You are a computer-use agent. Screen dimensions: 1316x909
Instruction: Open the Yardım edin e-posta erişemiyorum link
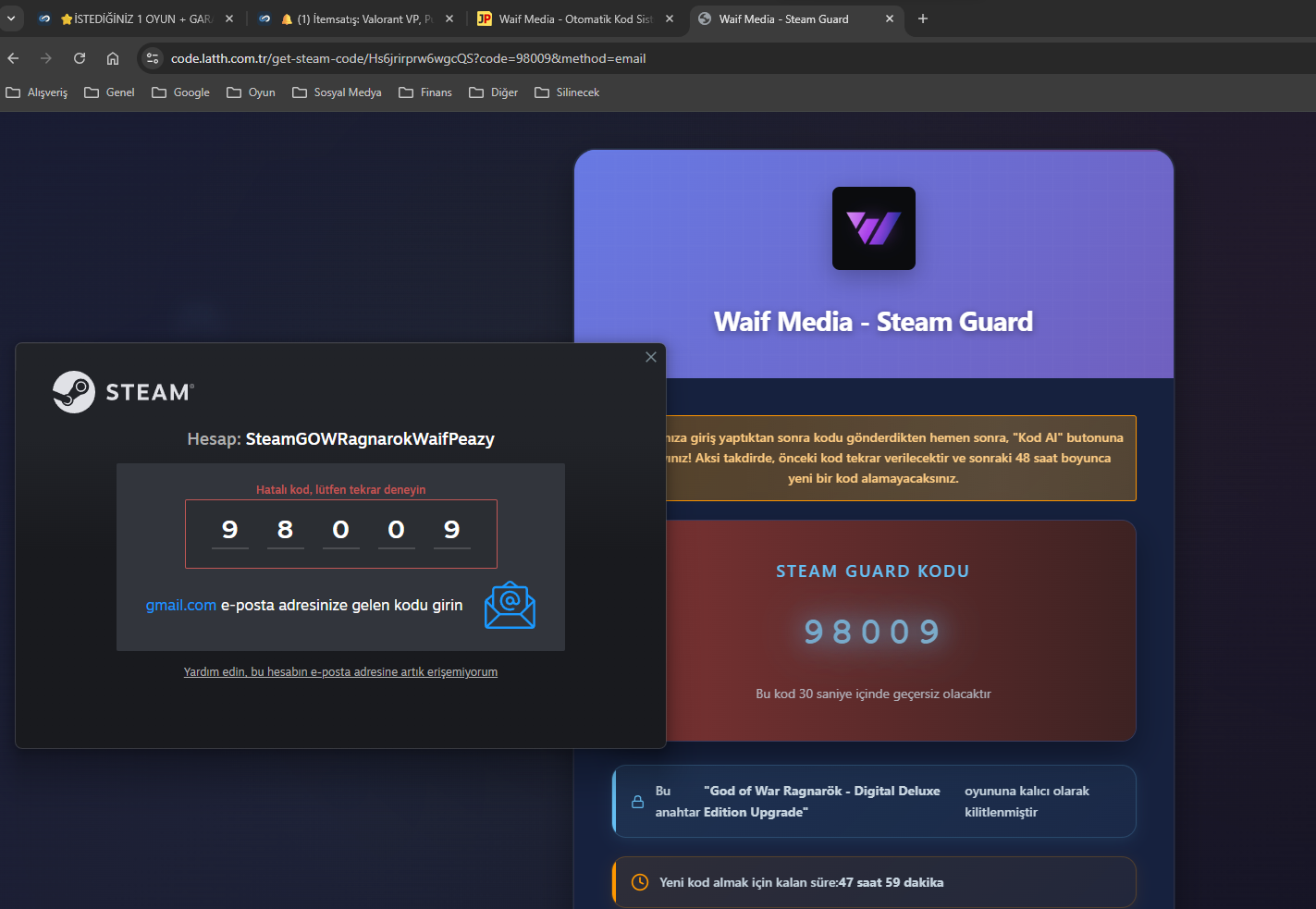[340, 672]
